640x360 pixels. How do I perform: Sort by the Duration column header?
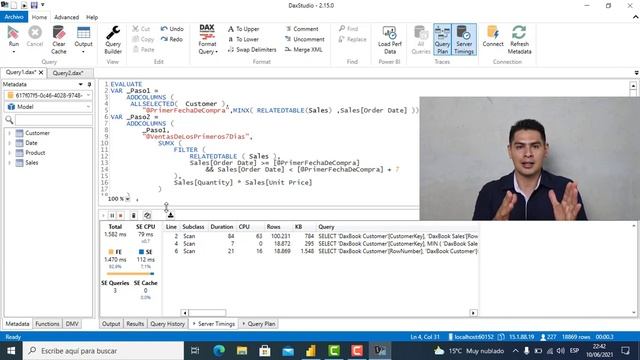[222, 227]
